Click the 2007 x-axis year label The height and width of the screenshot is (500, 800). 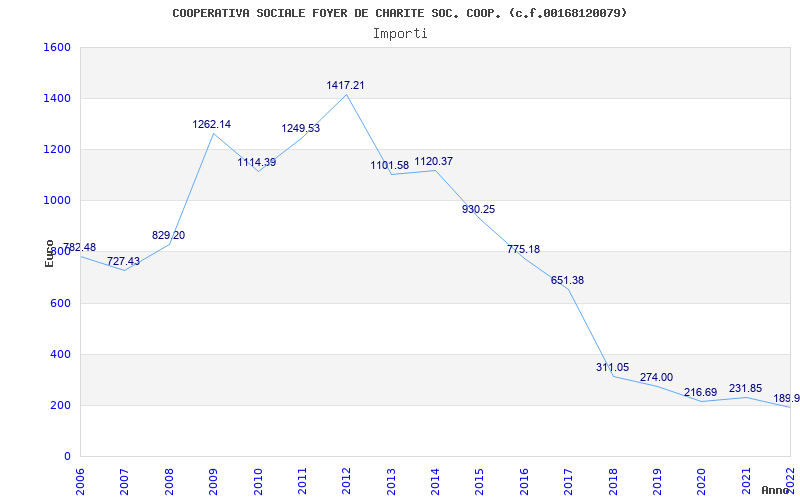124,481
